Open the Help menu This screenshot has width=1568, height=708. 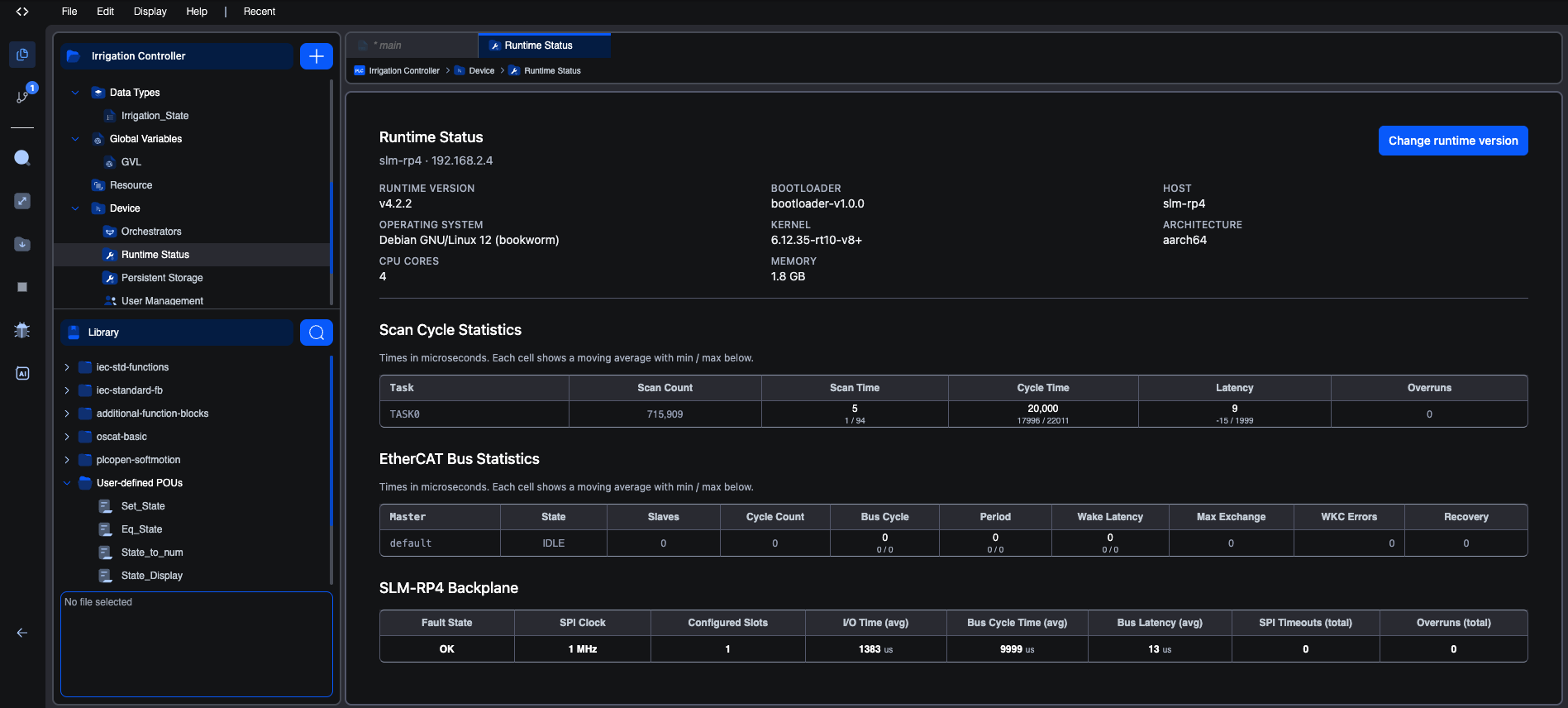(x=197, y=12)
